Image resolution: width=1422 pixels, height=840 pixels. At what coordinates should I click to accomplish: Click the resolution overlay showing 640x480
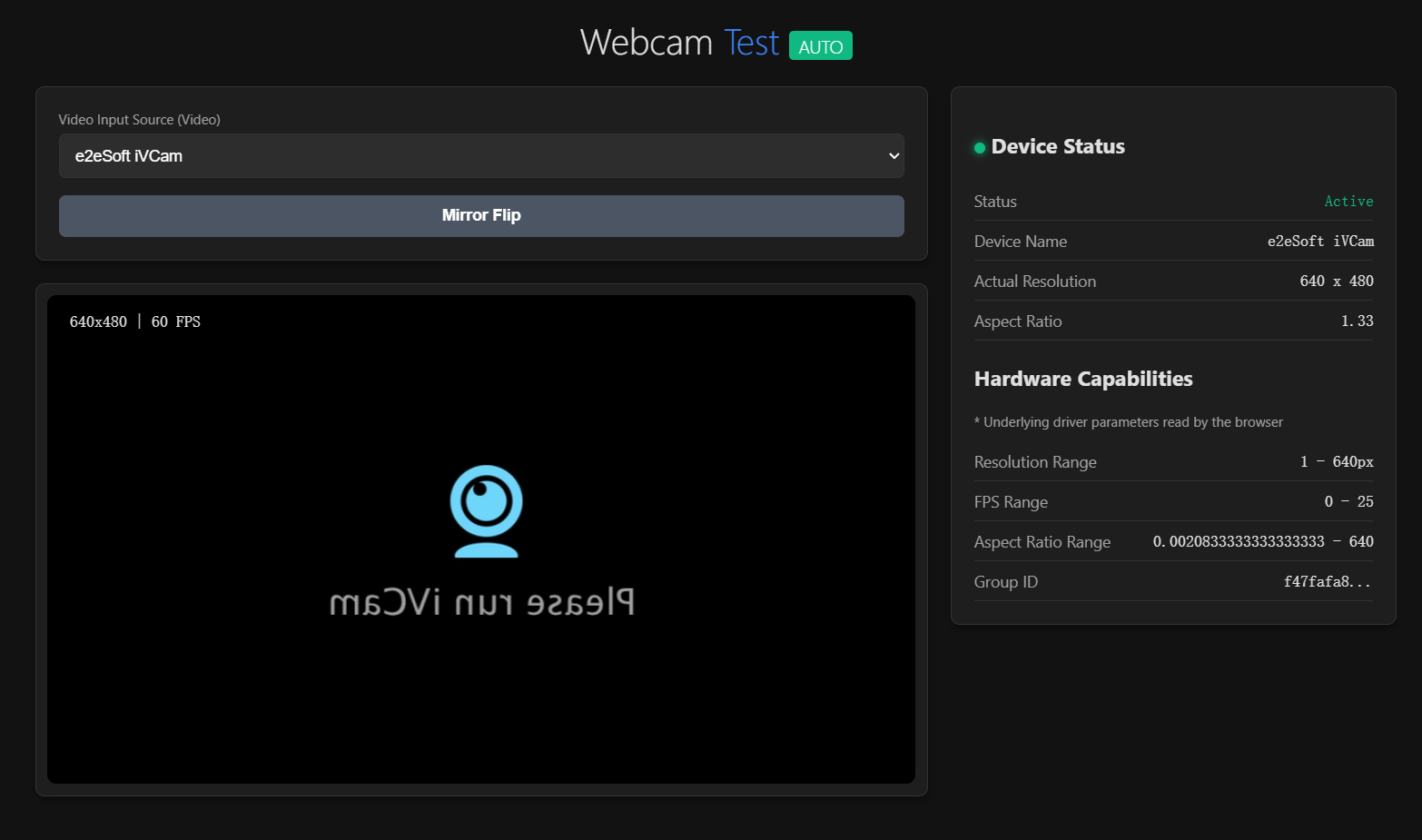click(98, 321)
